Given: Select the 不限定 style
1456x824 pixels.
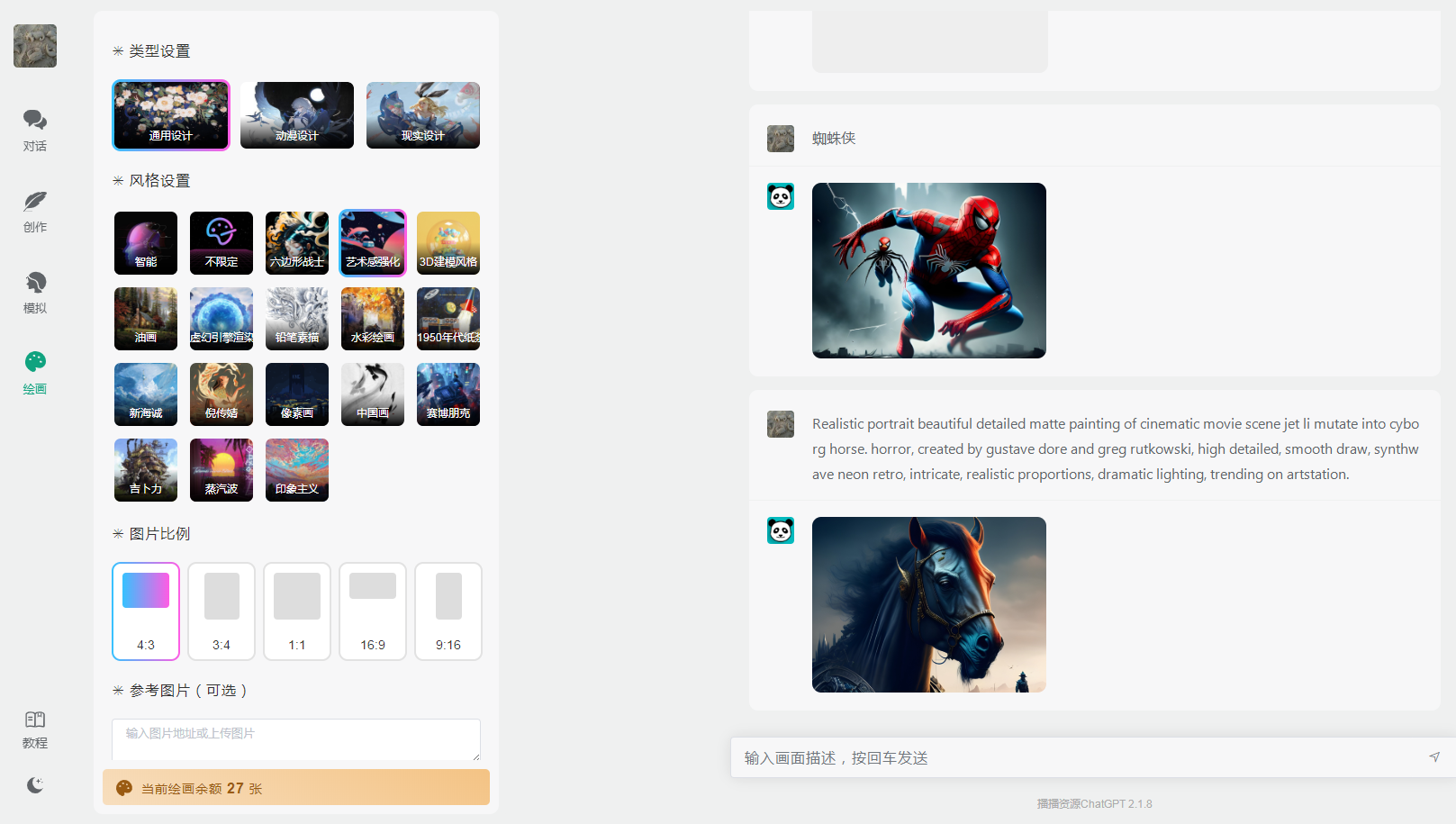Looking at the screenshot, I should [x=222, y=243].
